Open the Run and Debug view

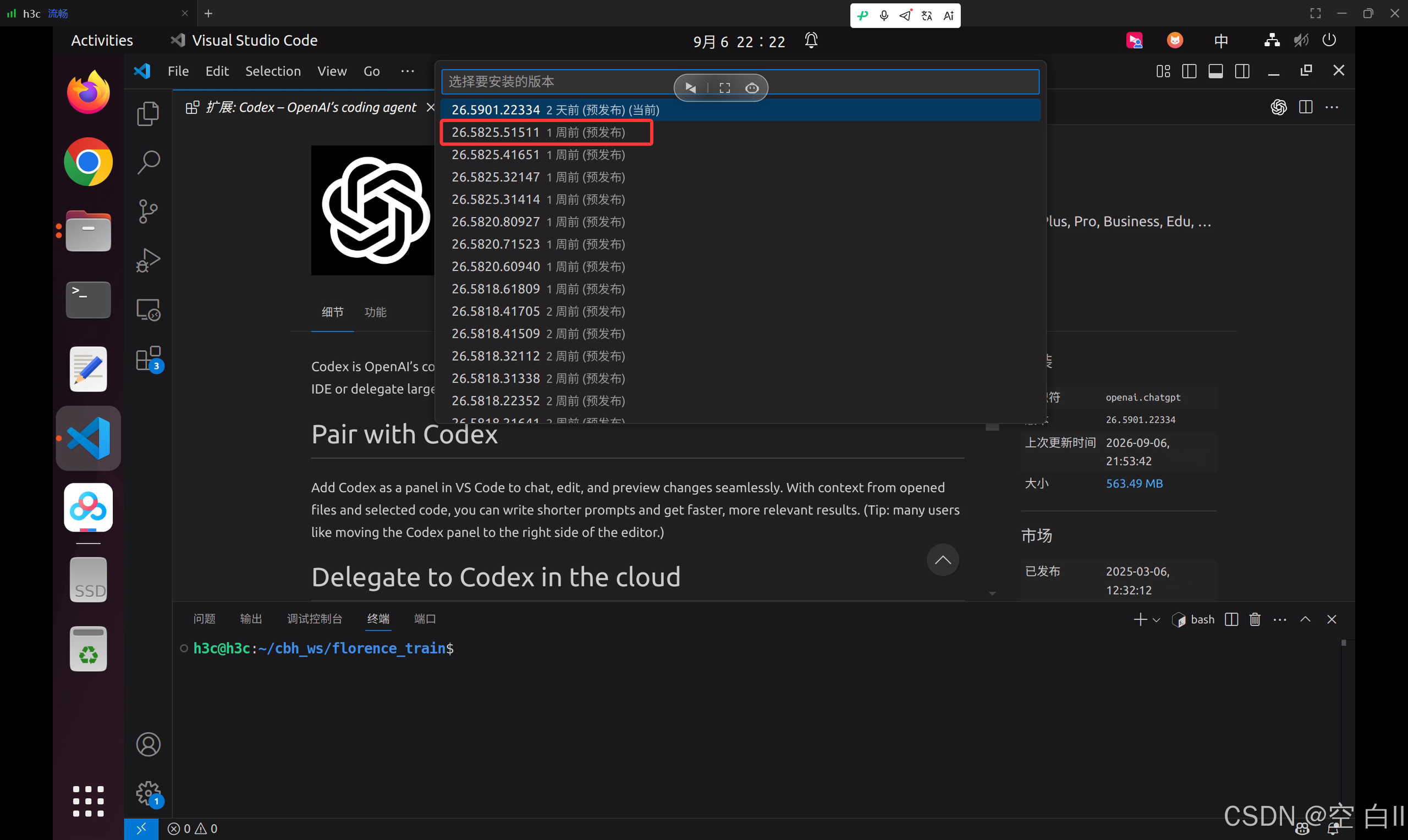[148, 261]
